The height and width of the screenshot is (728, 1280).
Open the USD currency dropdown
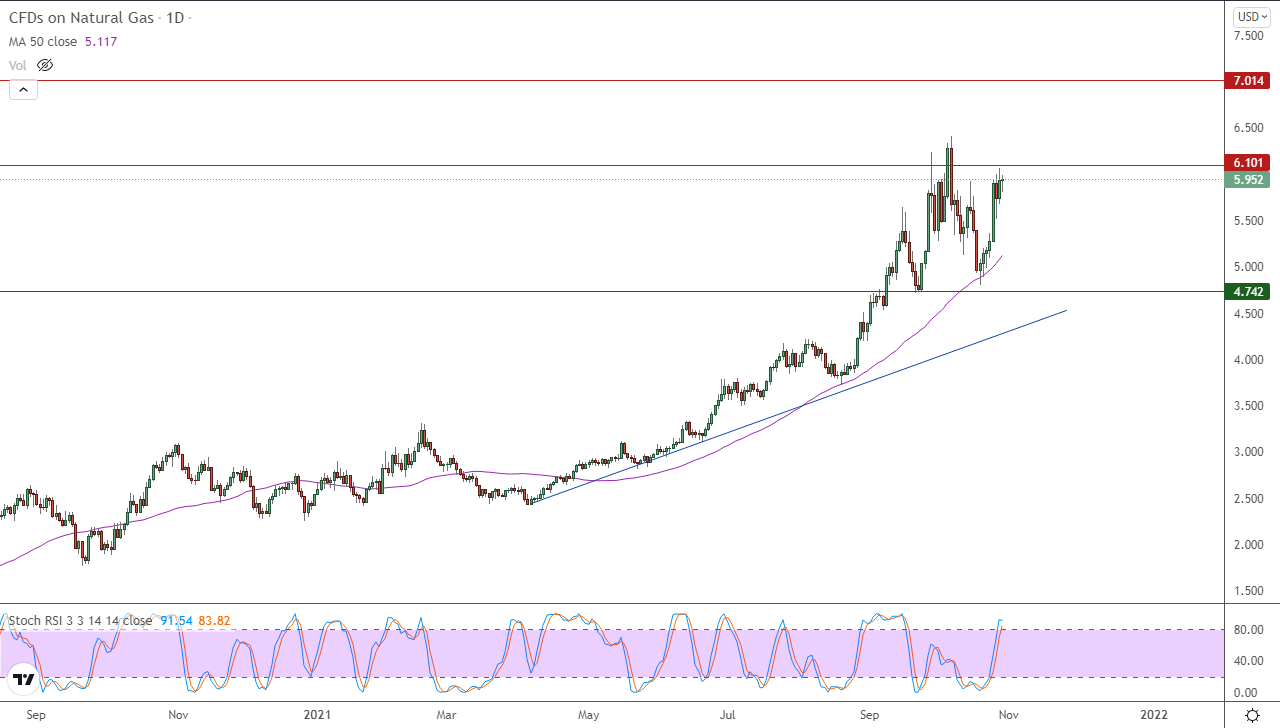coord(1250,16)
